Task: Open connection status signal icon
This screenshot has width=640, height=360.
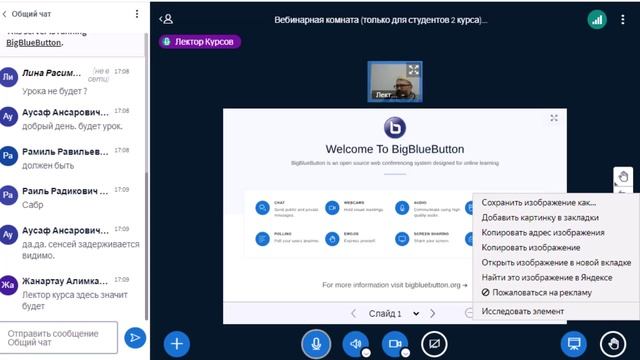Action: tap(597, 20)
